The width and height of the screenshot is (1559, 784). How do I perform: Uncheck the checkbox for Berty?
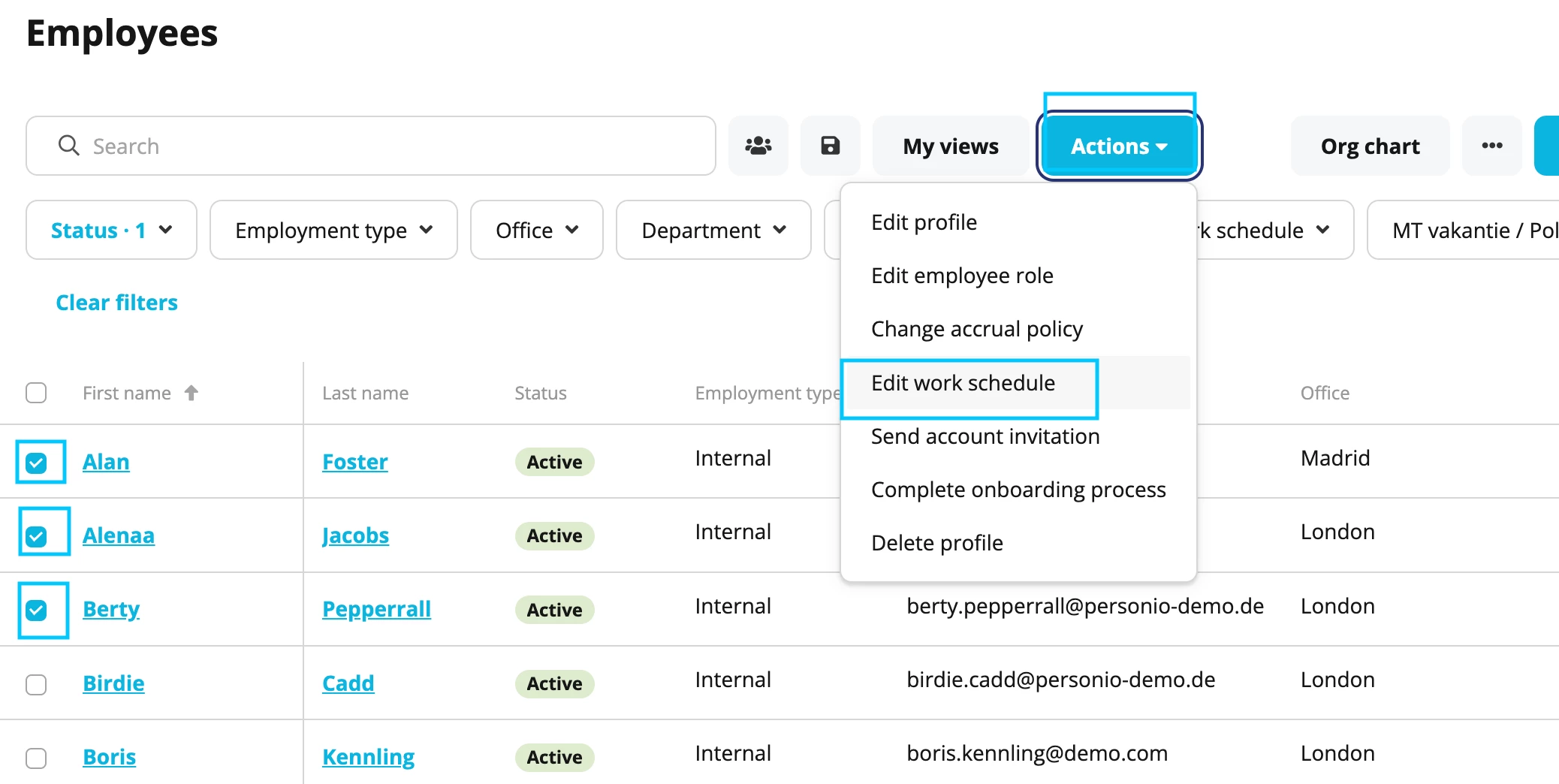coord(36,610)
